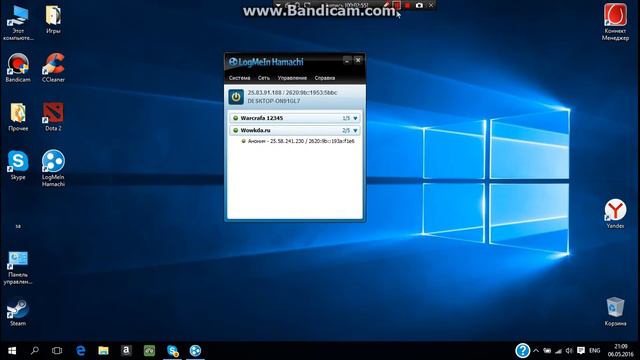Open the Bandicam bar dropdown arrow
This screenshot has width=640, height=360.
click(x=278, y=5)
